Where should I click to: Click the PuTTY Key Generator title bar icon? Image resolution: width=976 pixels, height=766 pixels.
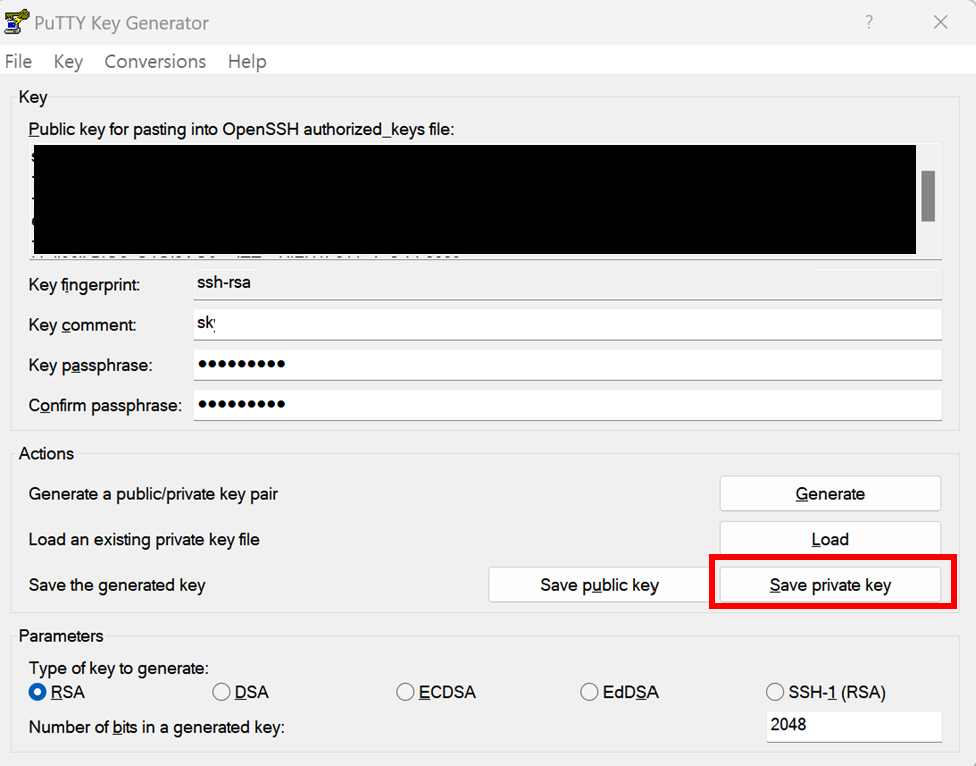(x=16, y=22)
